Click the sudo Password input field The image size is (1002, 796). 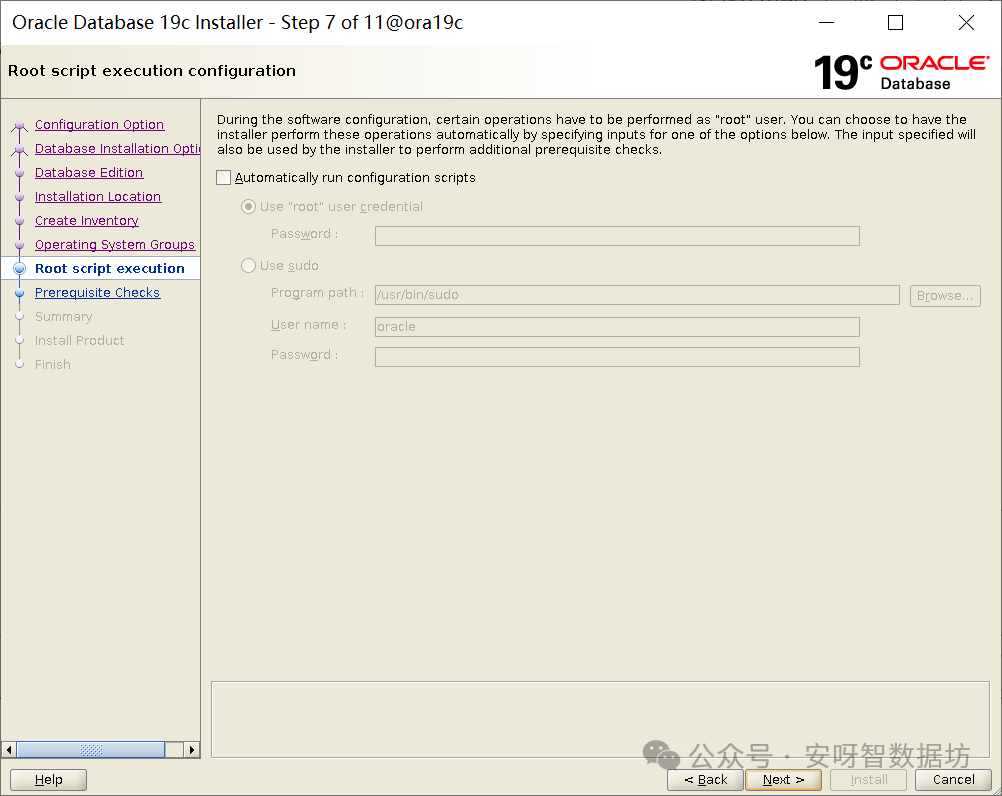(x=617, y=356)
